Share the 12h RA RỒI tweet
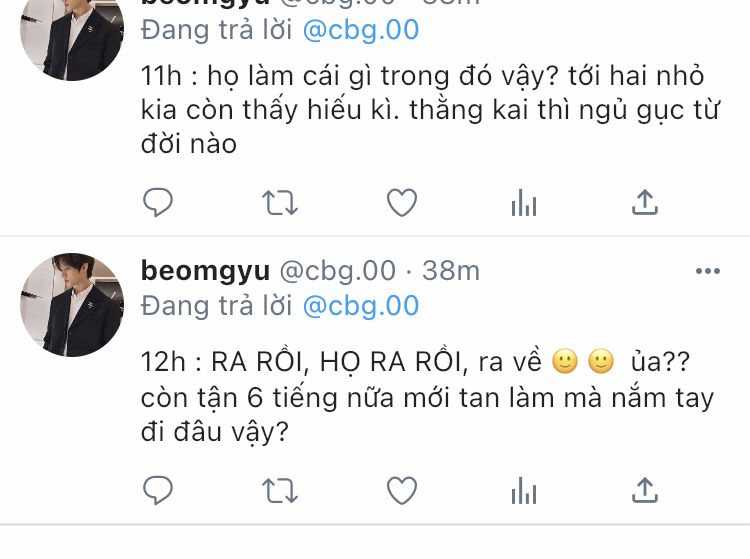This screenshot has height=559, width=750. tap(645, 490)
